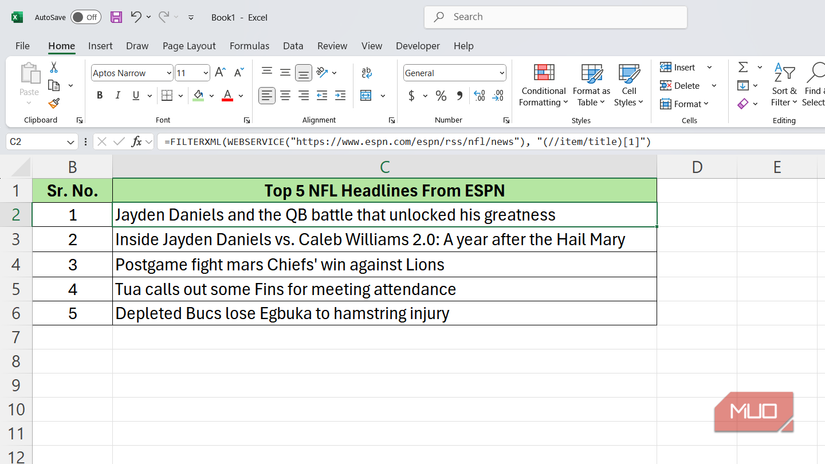
Task: Click the Copy icon in Clipboard group
Action: coord(54,85)
